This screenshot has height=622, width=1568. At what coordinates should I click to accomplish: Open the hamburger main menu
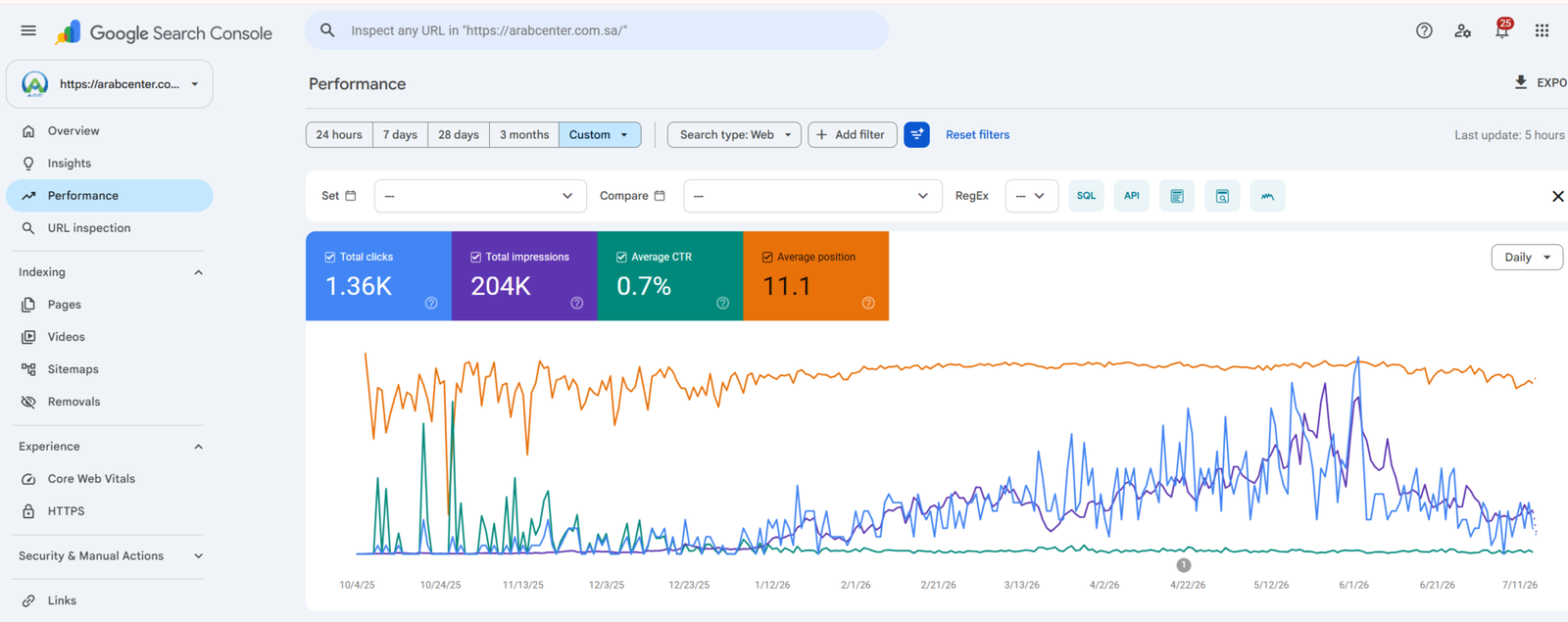(x=28, y=30)
